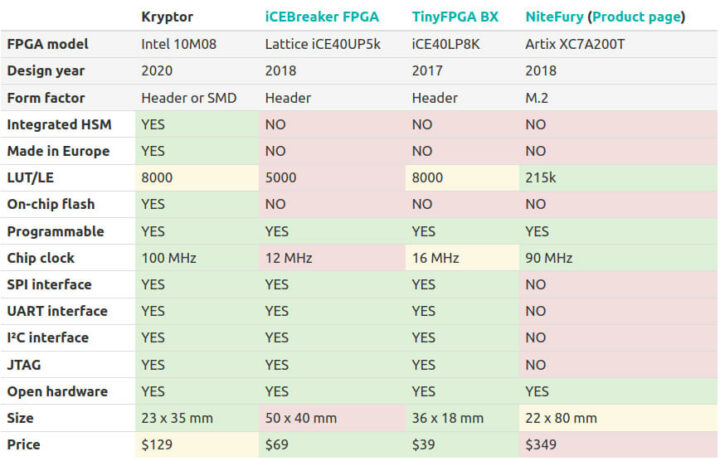Click the Kryptor price cell $129
Image resolution: width=720 pixels, height=461 pixels.
197,444
